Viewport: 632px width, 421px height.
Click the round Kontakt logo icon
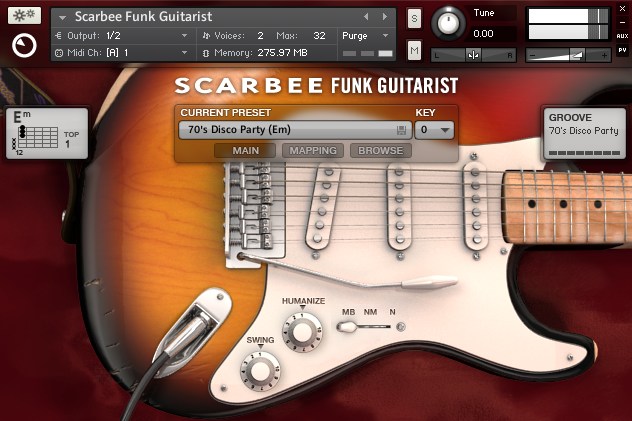pos(22,46)
